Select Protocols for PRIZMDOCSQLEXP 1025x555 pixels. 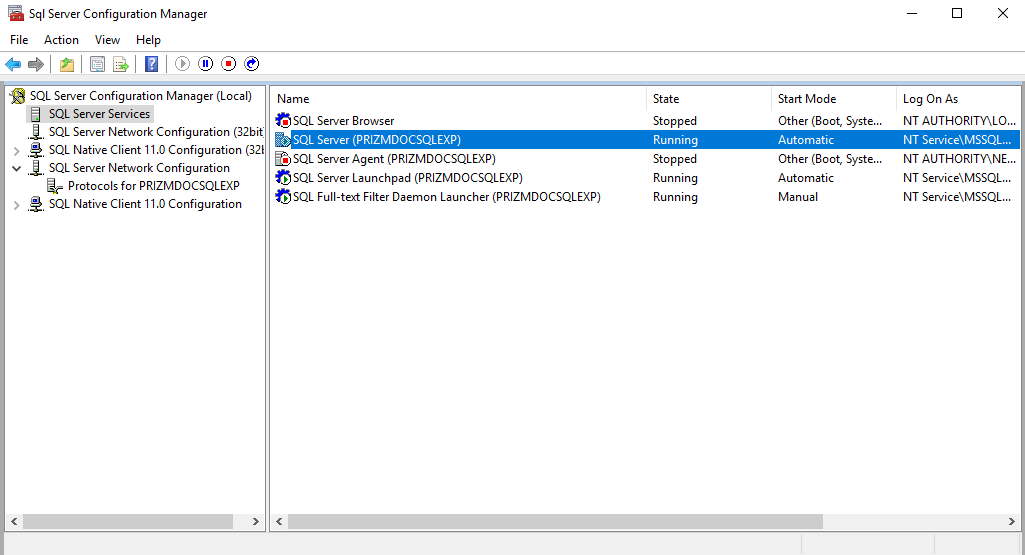[154, 186]
